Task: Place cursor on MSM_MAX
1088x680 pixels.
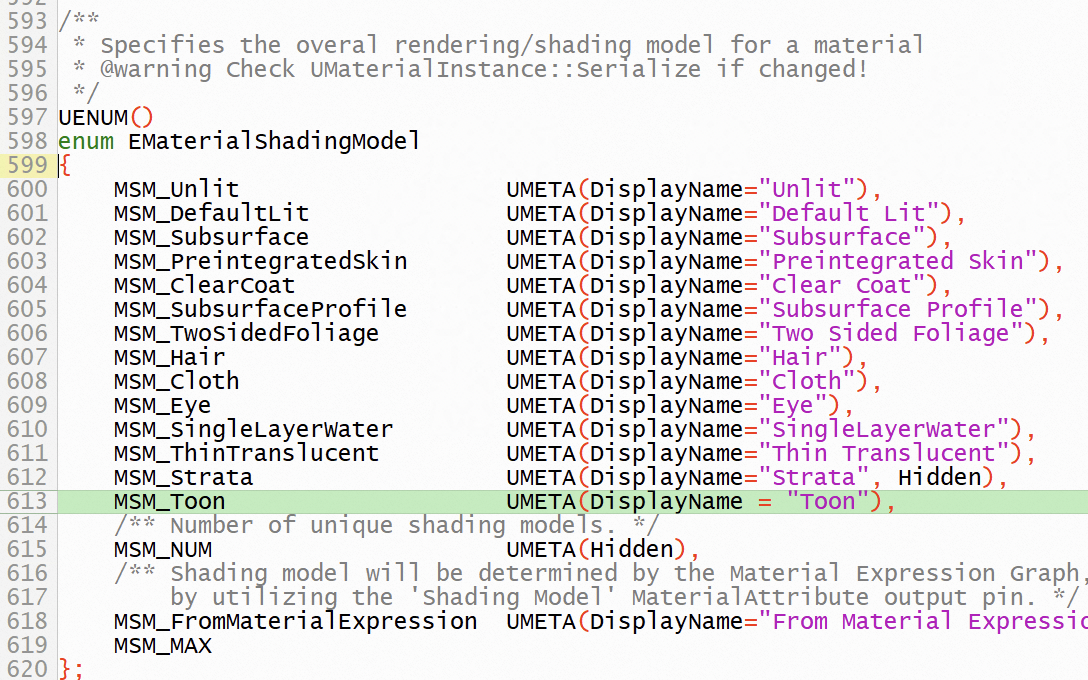Action: click(x=162, y=645)
